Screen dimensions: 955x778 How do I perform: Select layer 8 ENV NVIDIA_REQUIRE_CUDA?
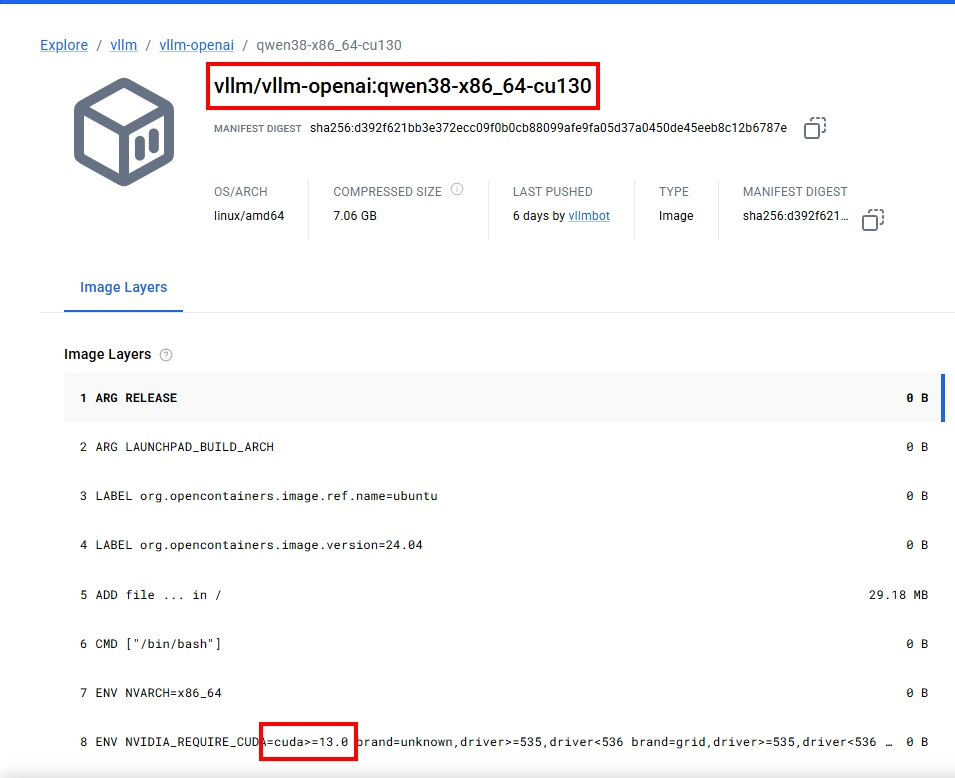(x=504, y=742)
